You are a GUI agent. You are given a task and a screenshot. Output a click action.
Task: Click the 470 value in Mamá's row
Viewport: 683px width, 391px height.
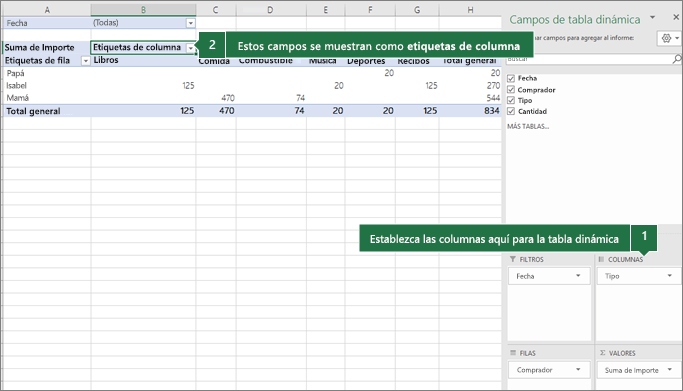click(x=228, y=98)
